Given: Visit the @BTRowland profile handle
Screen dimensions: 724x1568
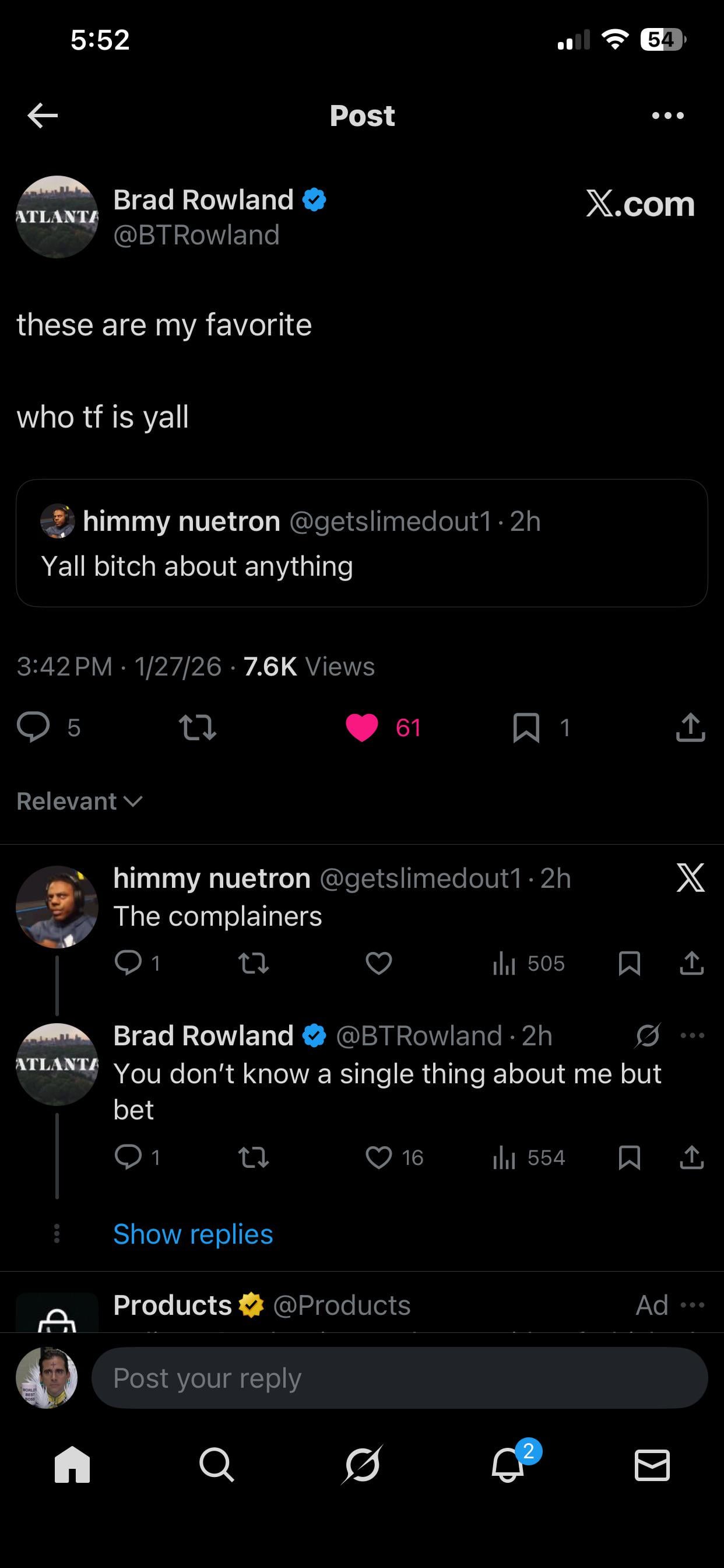Looking at the screenshot, I should 196,235.
